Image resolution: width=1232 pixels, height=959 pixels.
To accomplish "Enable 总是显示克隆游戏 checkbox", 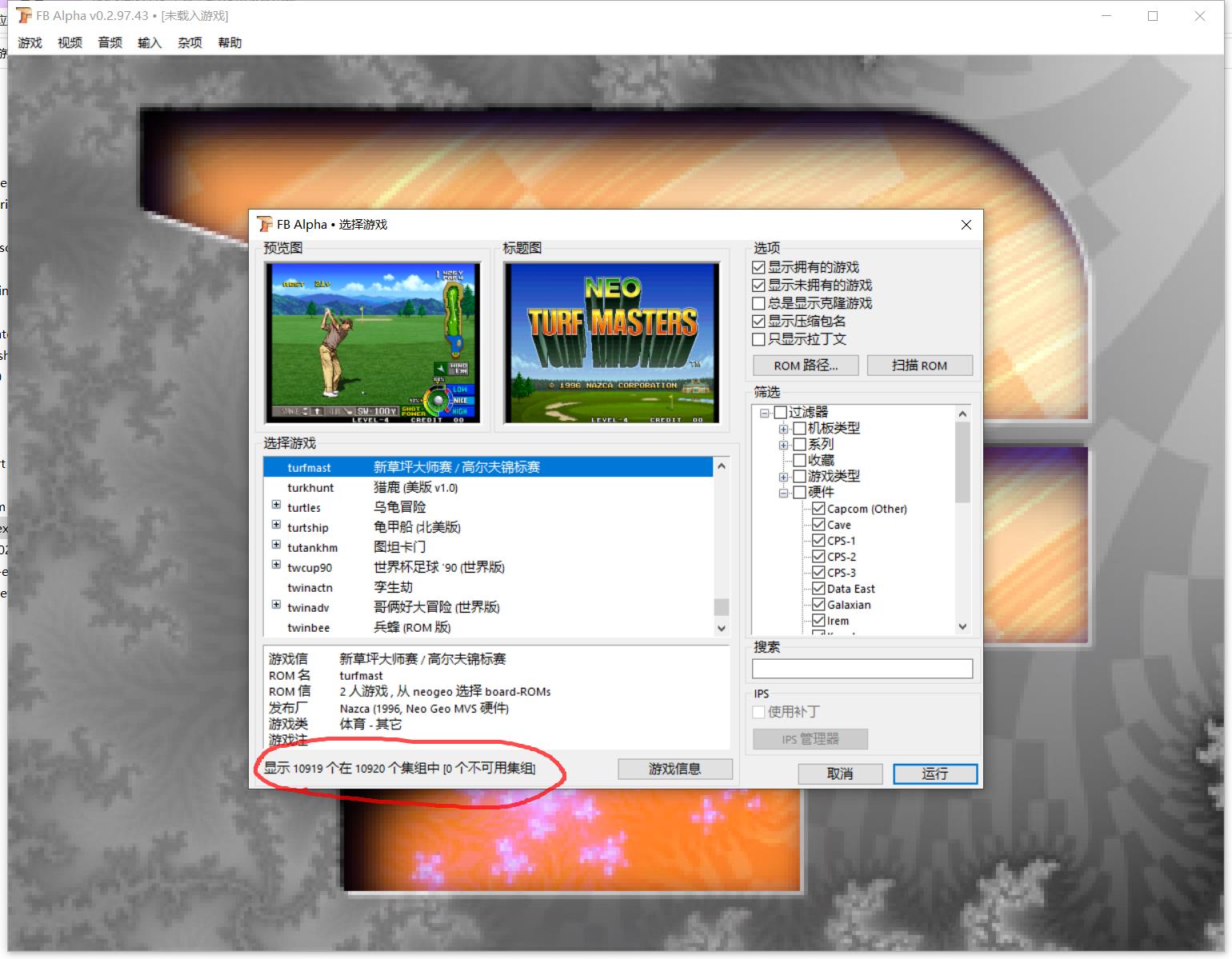I will 759,303.
